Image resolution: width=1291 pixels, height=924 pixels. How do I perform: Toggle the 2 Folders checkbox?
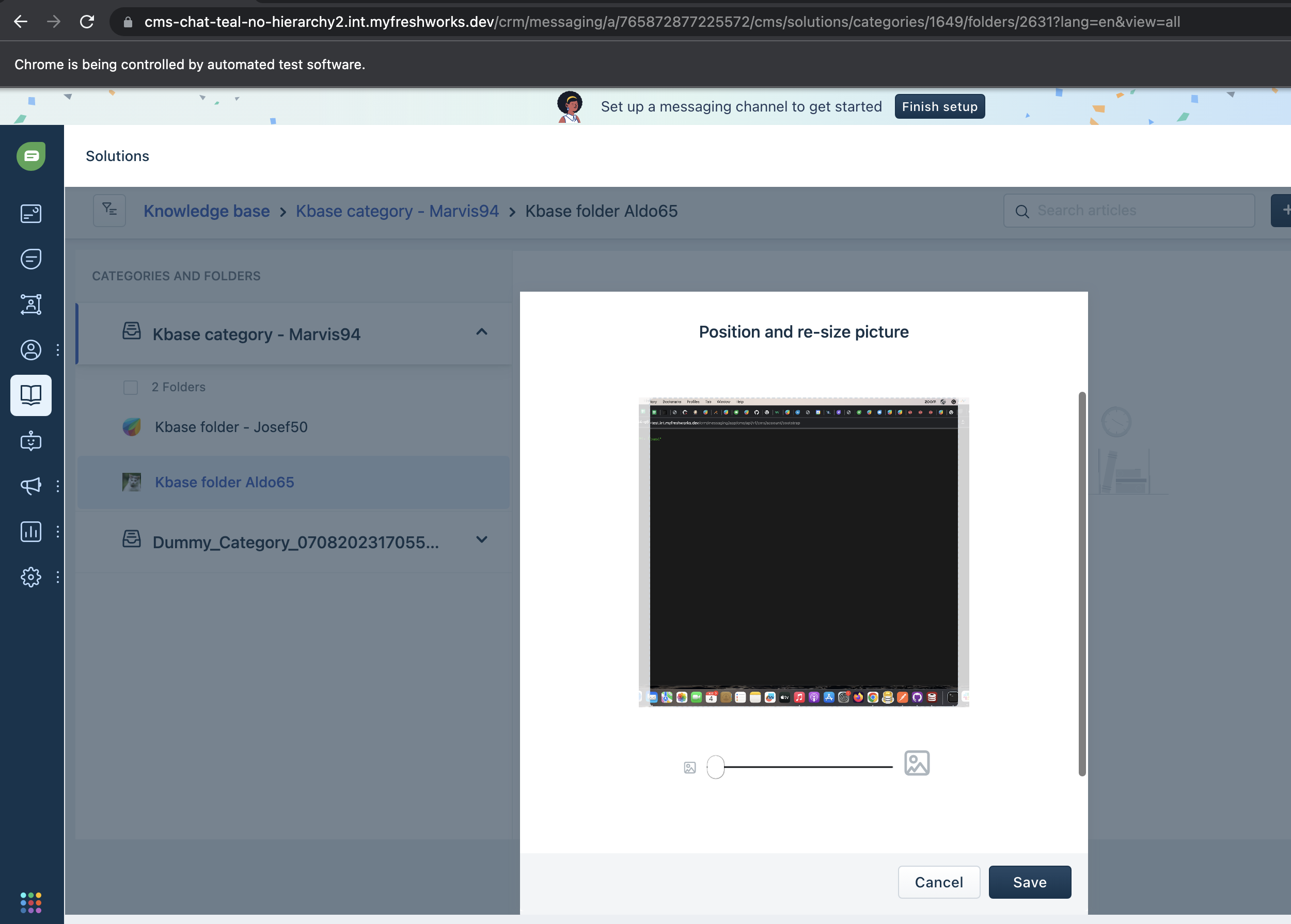pyautogui.click(x=130, y=388)
